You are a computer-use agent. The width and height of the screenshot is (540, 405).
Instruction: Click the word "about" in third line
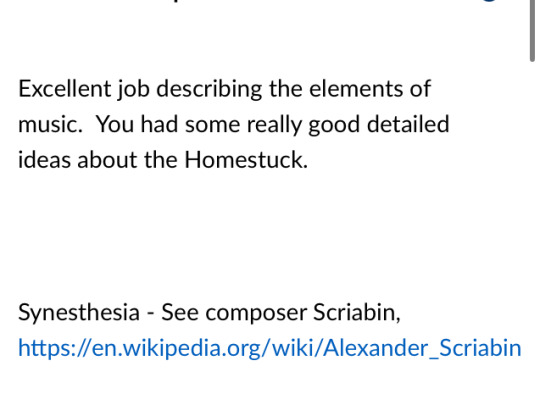(x=107, y=160)
